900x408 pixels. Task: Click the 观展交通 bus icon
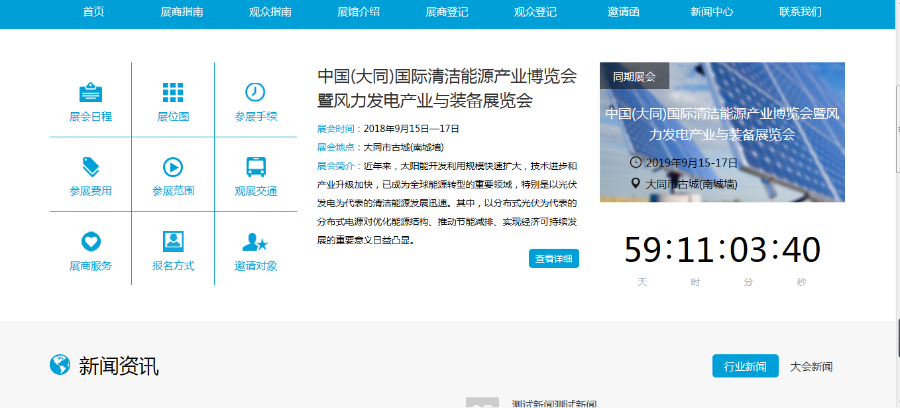255,167
